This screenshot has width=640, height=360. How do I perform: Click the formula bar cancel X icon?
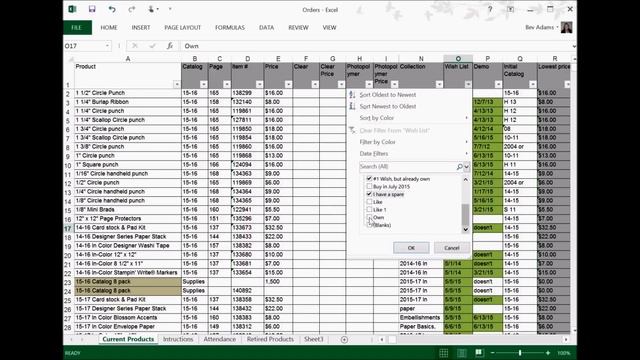tap(135, 46)
